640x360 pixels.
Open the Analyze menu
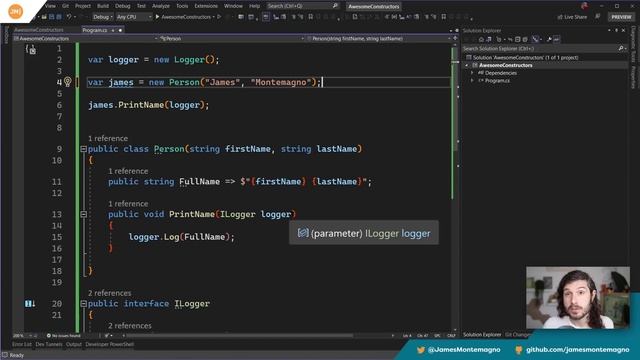point(161,6)
